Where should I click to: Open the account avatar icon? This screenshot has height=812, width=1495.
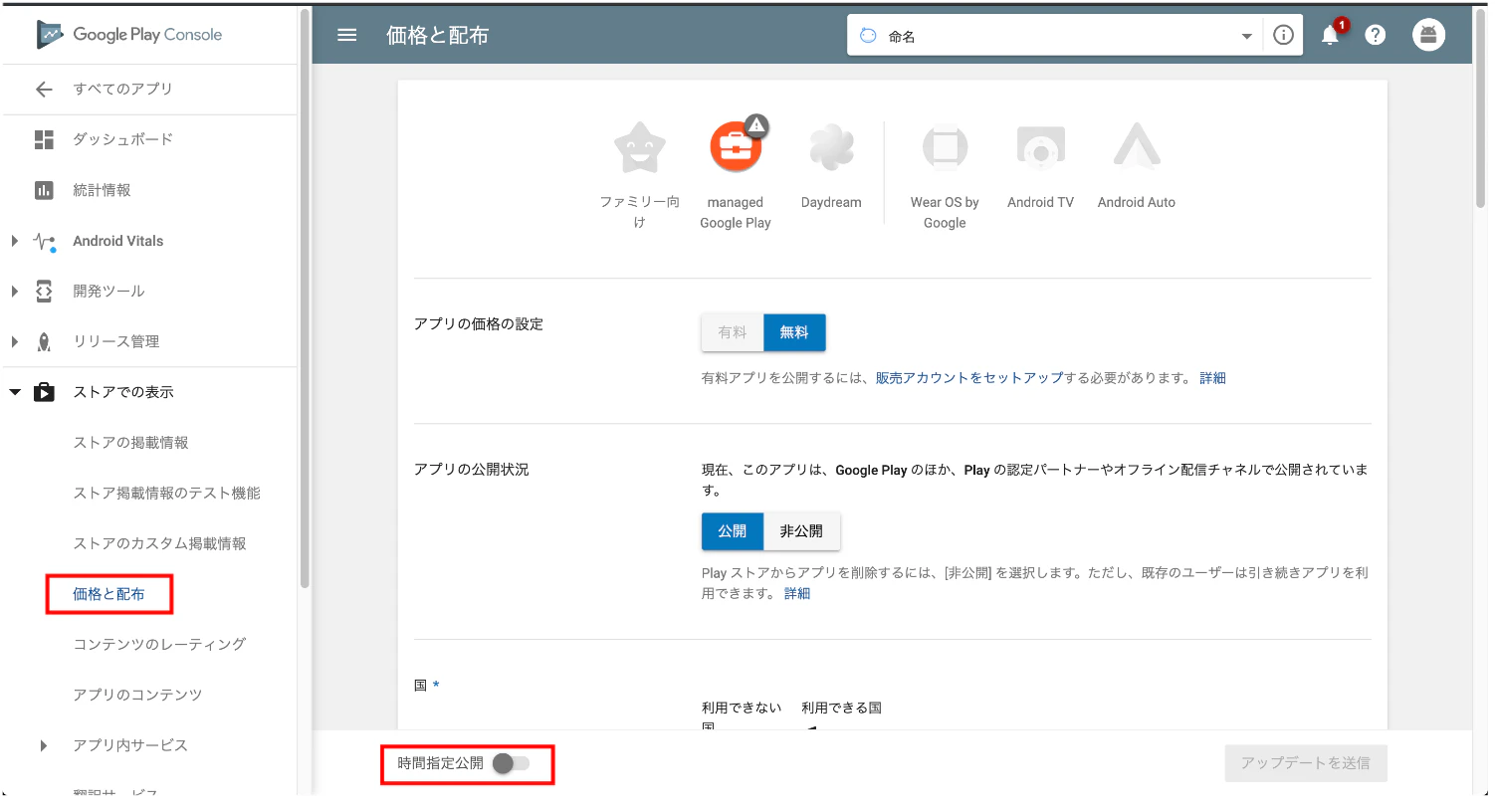pyautogui.click(x=1428, y=35)
